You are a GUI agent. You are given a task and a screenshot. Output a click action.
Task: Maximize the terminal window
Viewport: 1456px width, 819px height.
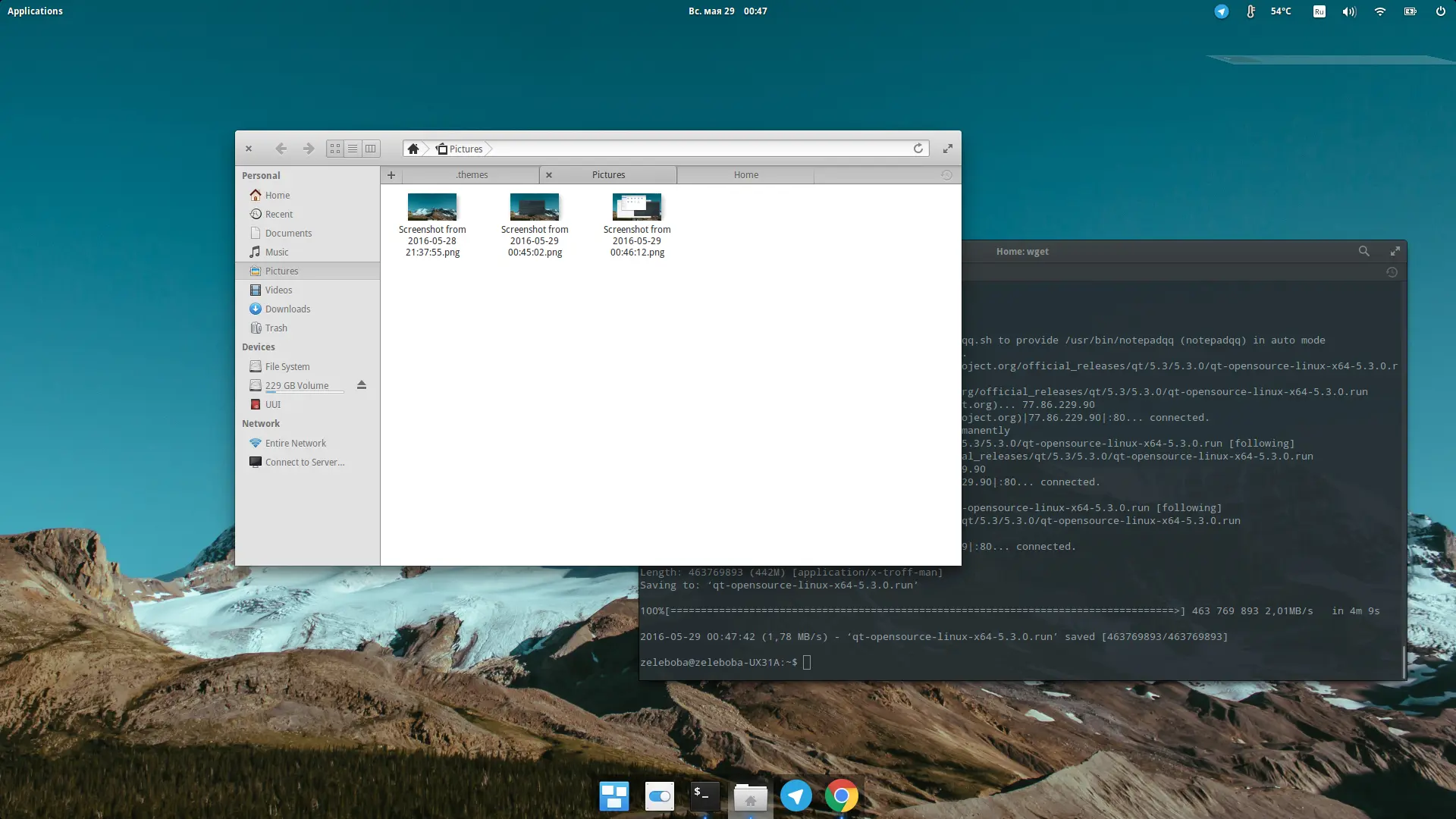coord(1395,251)
